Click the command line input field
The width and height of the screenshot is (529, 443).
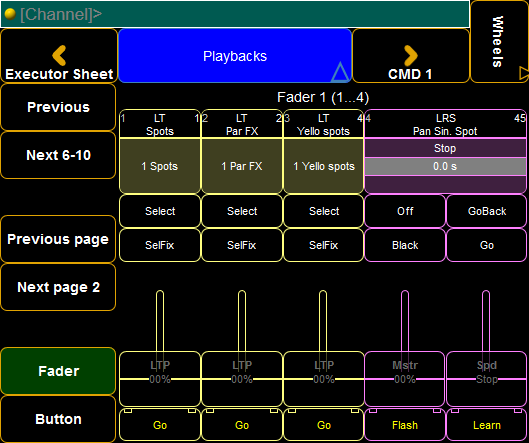(235, 14)
